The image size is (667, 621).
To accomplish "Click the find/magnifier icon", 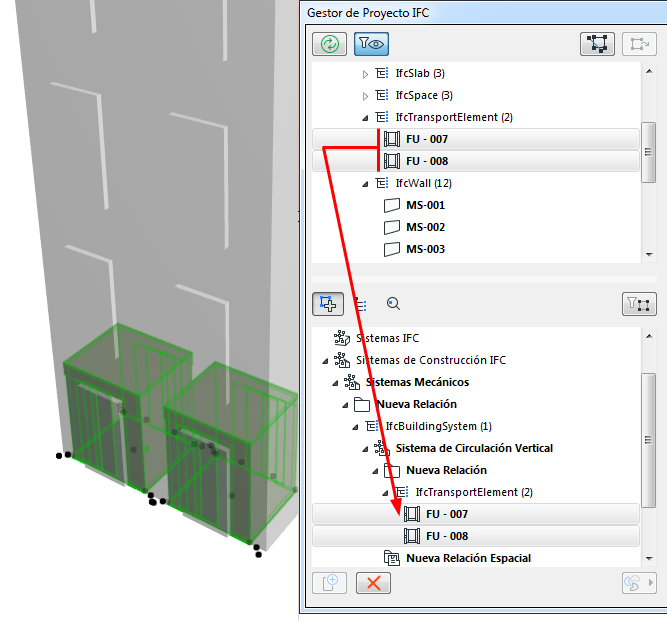I will (393, 304).
